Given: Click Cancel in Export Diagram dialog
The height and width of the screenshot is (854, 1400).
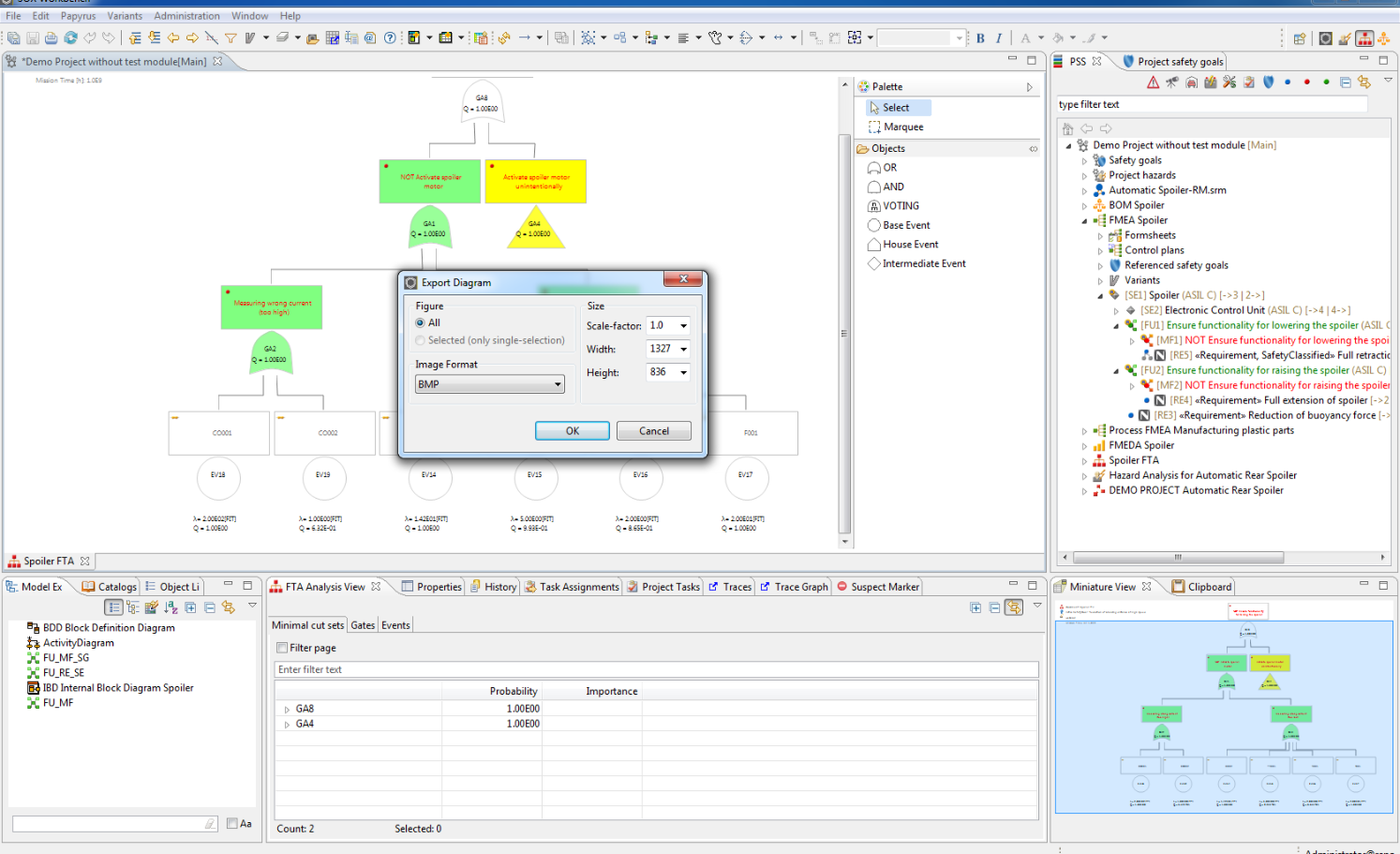Looking at the screenshot, I should point(653,431).
